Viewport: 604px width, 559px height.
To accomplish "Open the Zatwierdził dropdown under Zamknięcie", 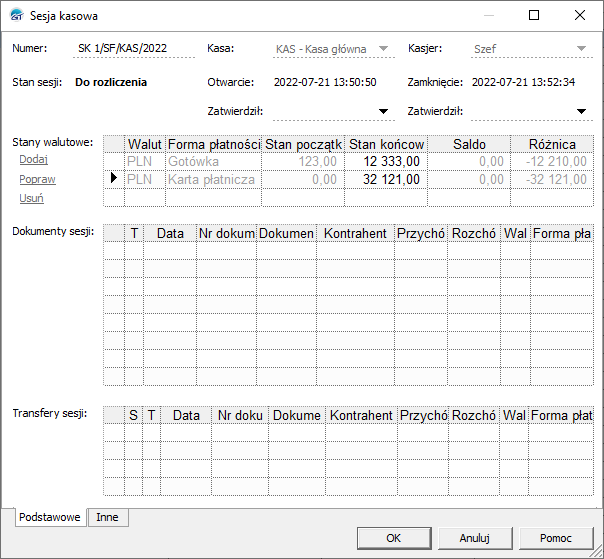I will coord(582,112).
